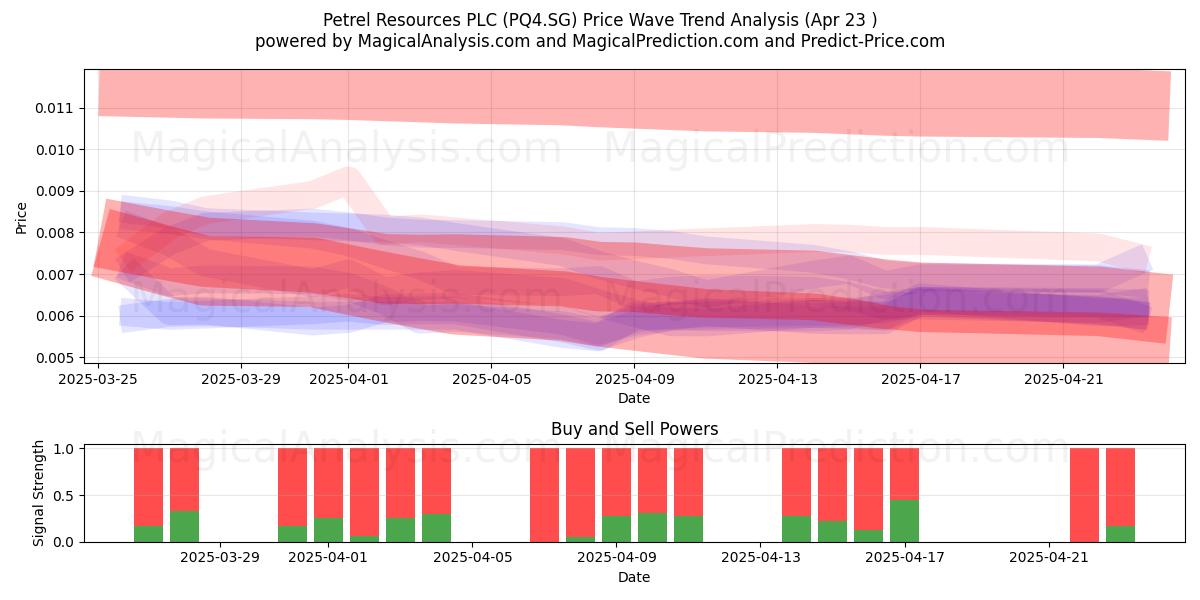Click the 2025-04-13 tick on Buy and Sell chart
1200x600 pixels.
tap(760, 558)
